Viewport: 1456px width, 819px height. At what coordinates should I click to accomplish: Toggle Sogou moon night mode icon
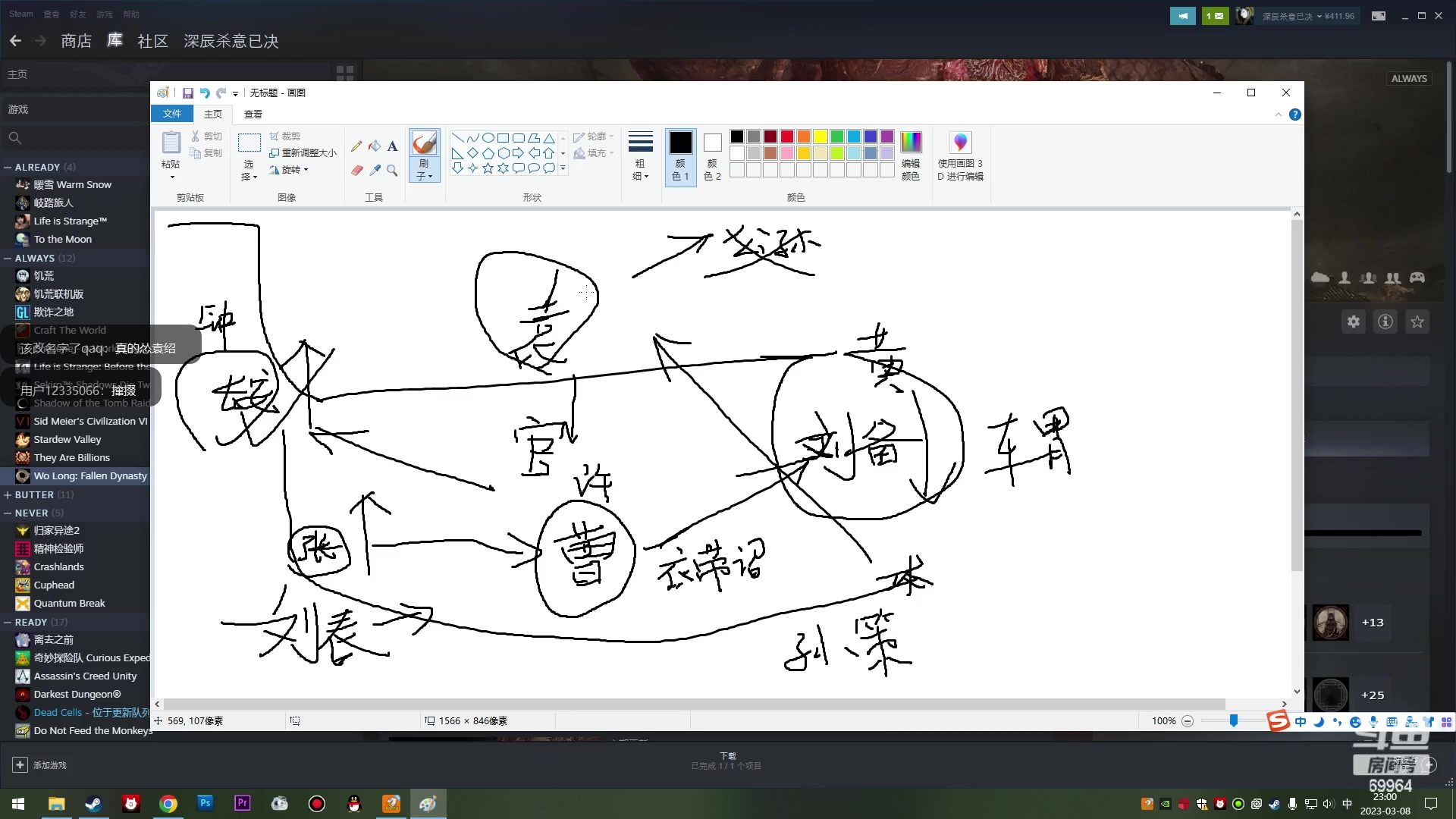(1319, 721)
